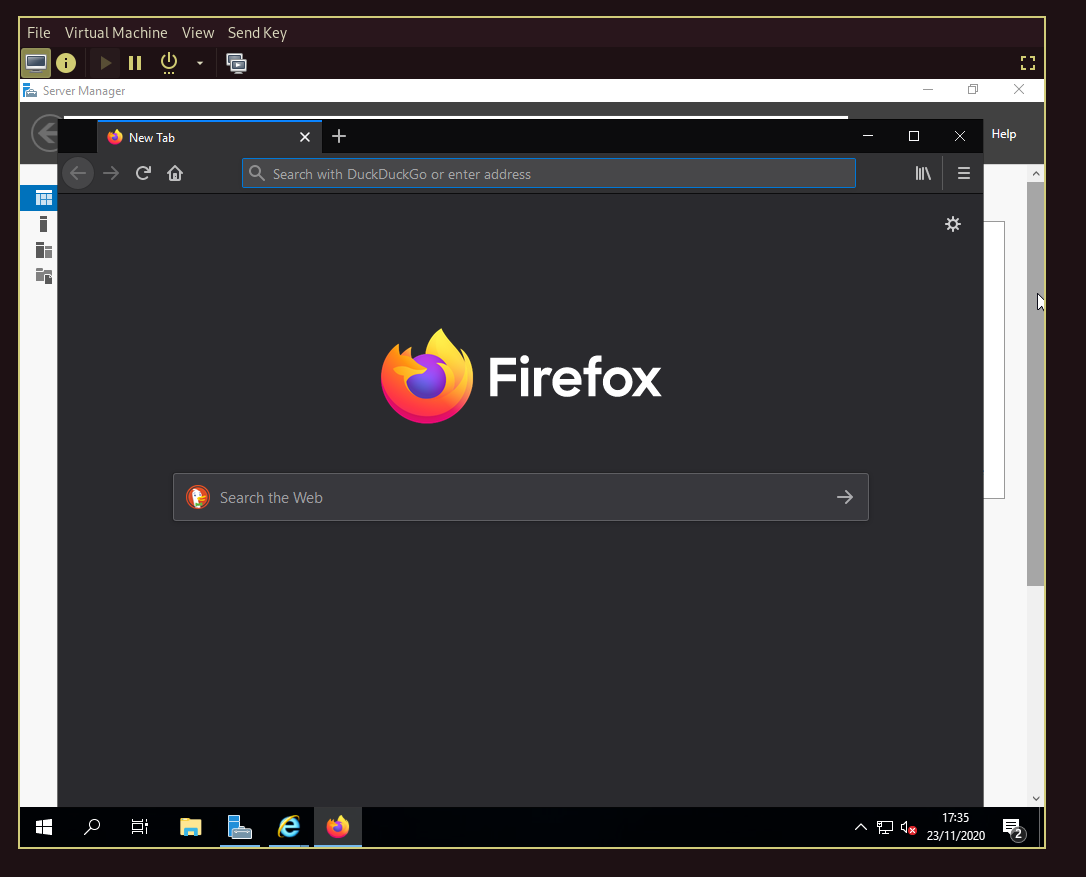1086x877 pixels.
Task: Personalize new tab with gear icon
Action: (x=953, y=224)
